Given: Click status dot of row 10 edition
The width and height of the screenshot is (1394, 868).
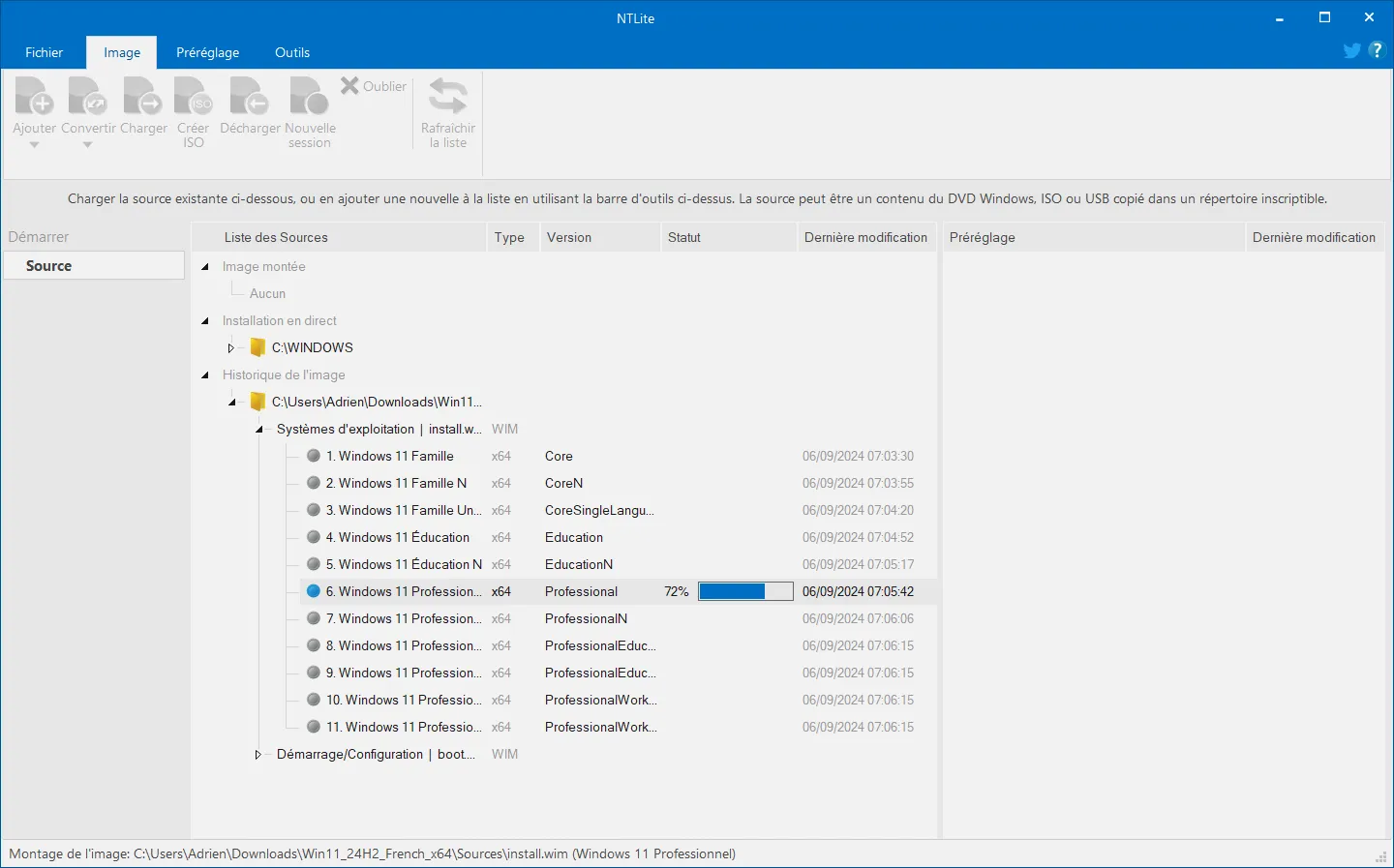Looking at the screenshot, I should (x=314, y=700).
